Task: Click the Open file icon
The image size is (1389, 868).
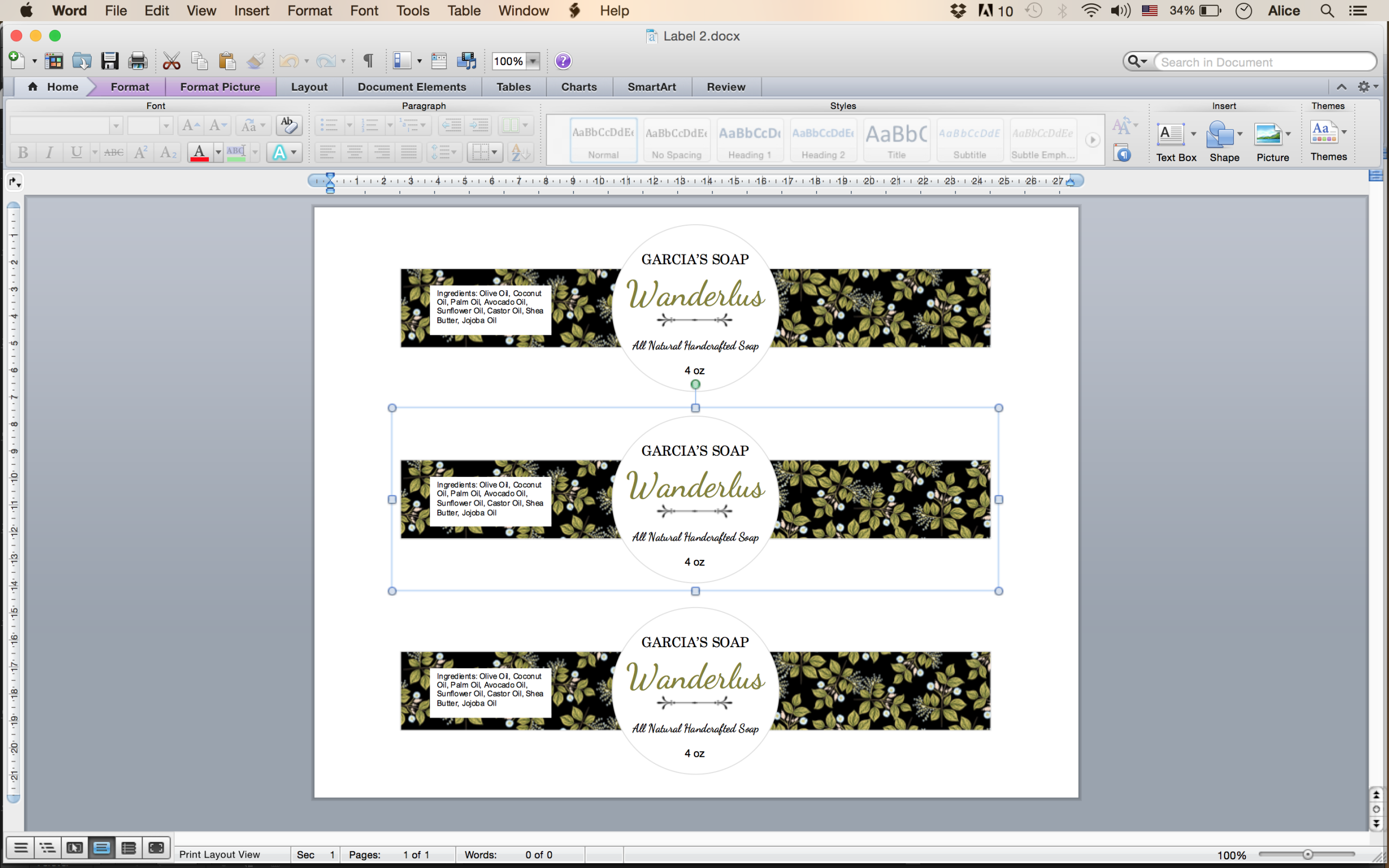Action: (x=82, y=61)
